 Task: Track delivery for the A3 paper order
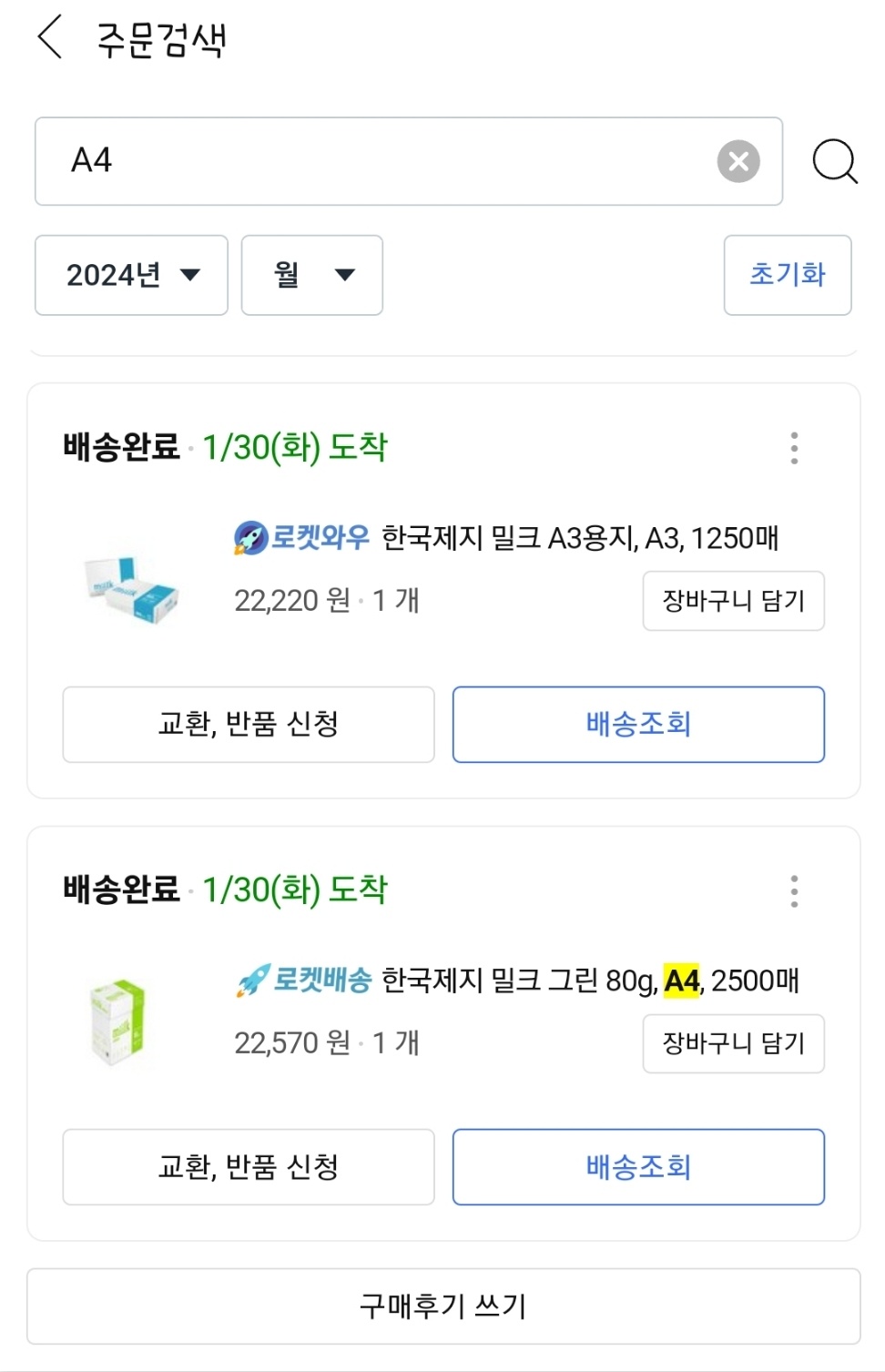click(x=638, y=725)
